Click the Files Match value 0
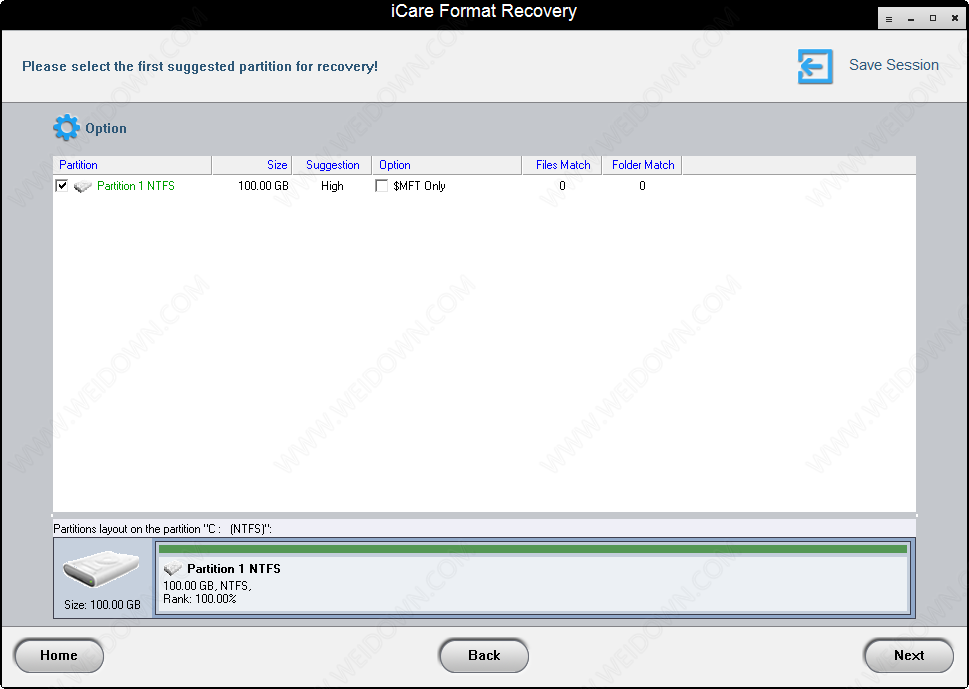 point(562,186)
